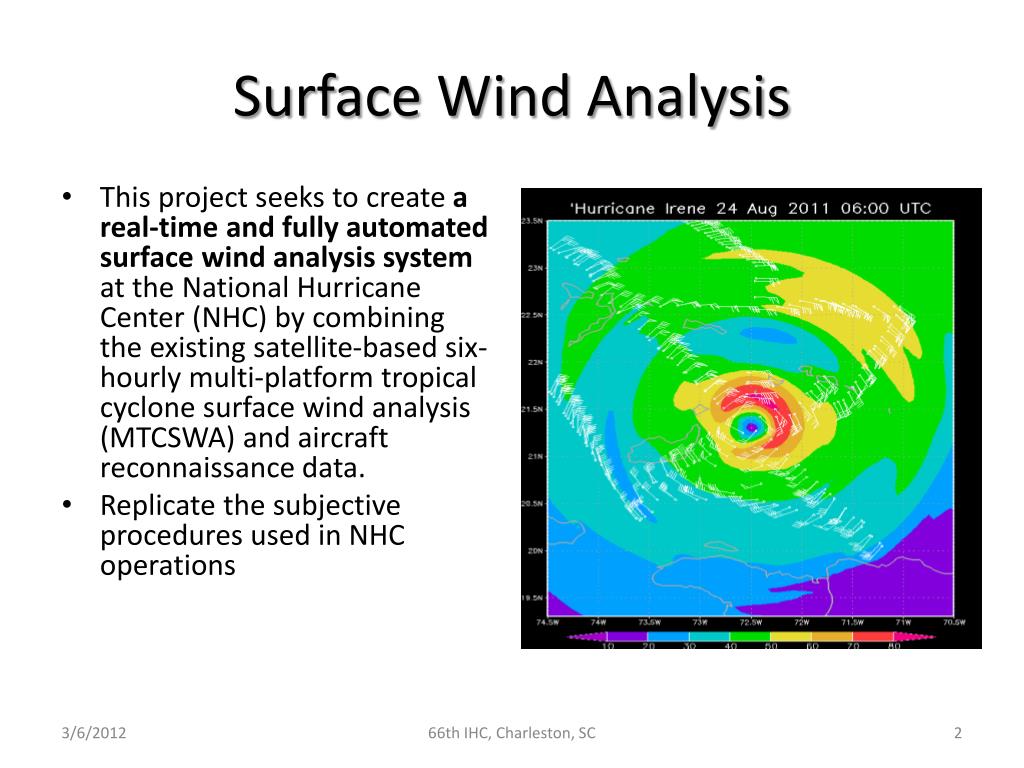Click the words "hourly multi-platform tropical"

pyautogui.click(x=288, y=377)
